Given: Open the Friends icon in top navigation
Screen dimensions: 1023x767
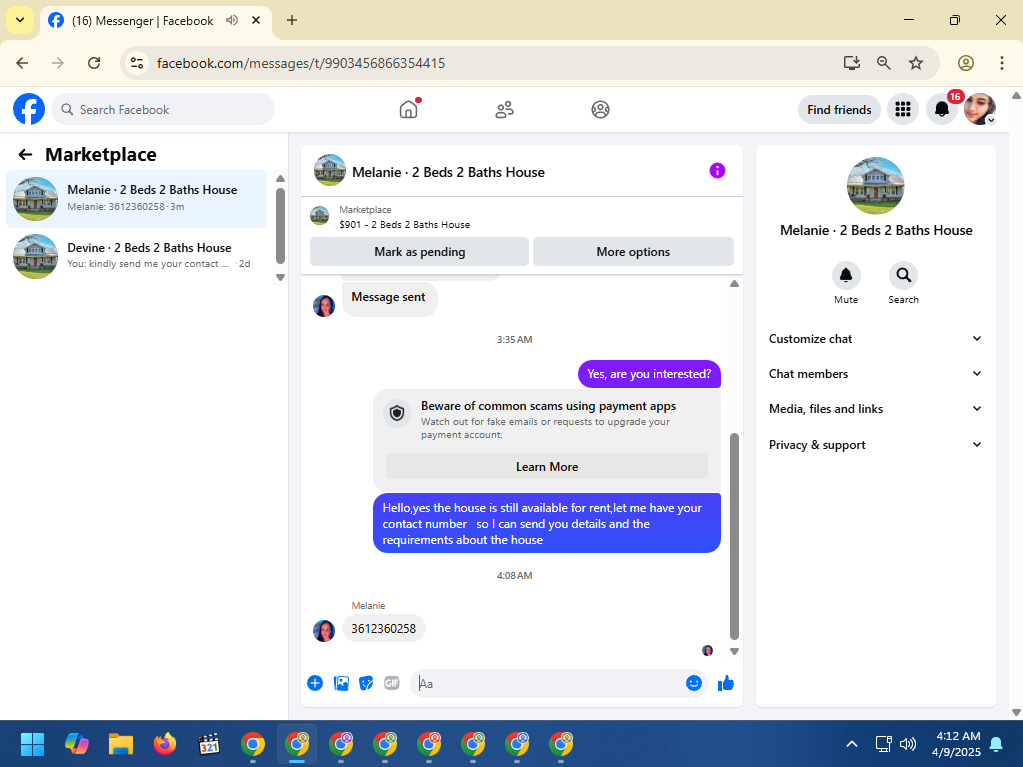Looking at the screenshot, I should coord(504,109).
